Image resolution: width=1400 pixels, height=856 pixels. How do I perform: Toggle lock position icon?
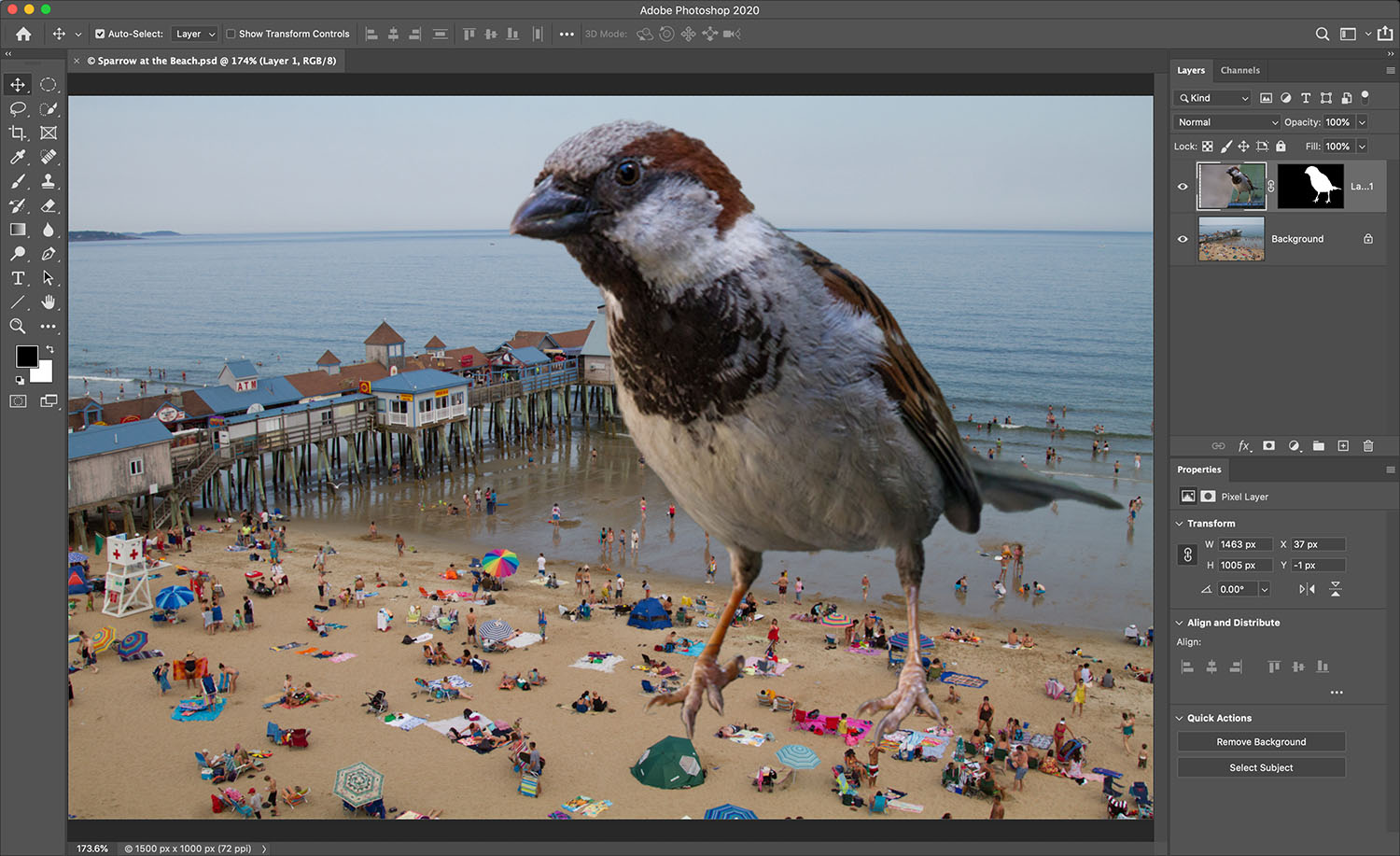pyautogui.click(x=1243, y=147)
